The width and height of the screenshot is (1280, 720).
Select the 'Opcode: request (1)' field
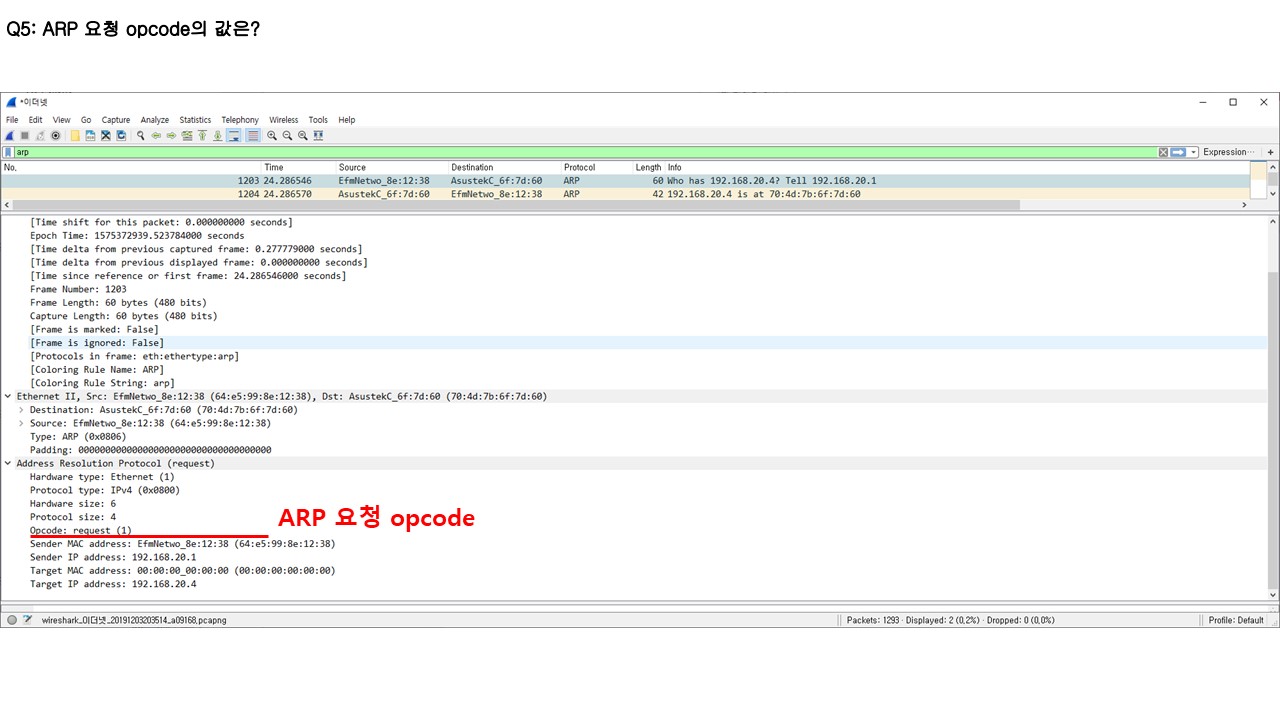(x=80, y=530)
